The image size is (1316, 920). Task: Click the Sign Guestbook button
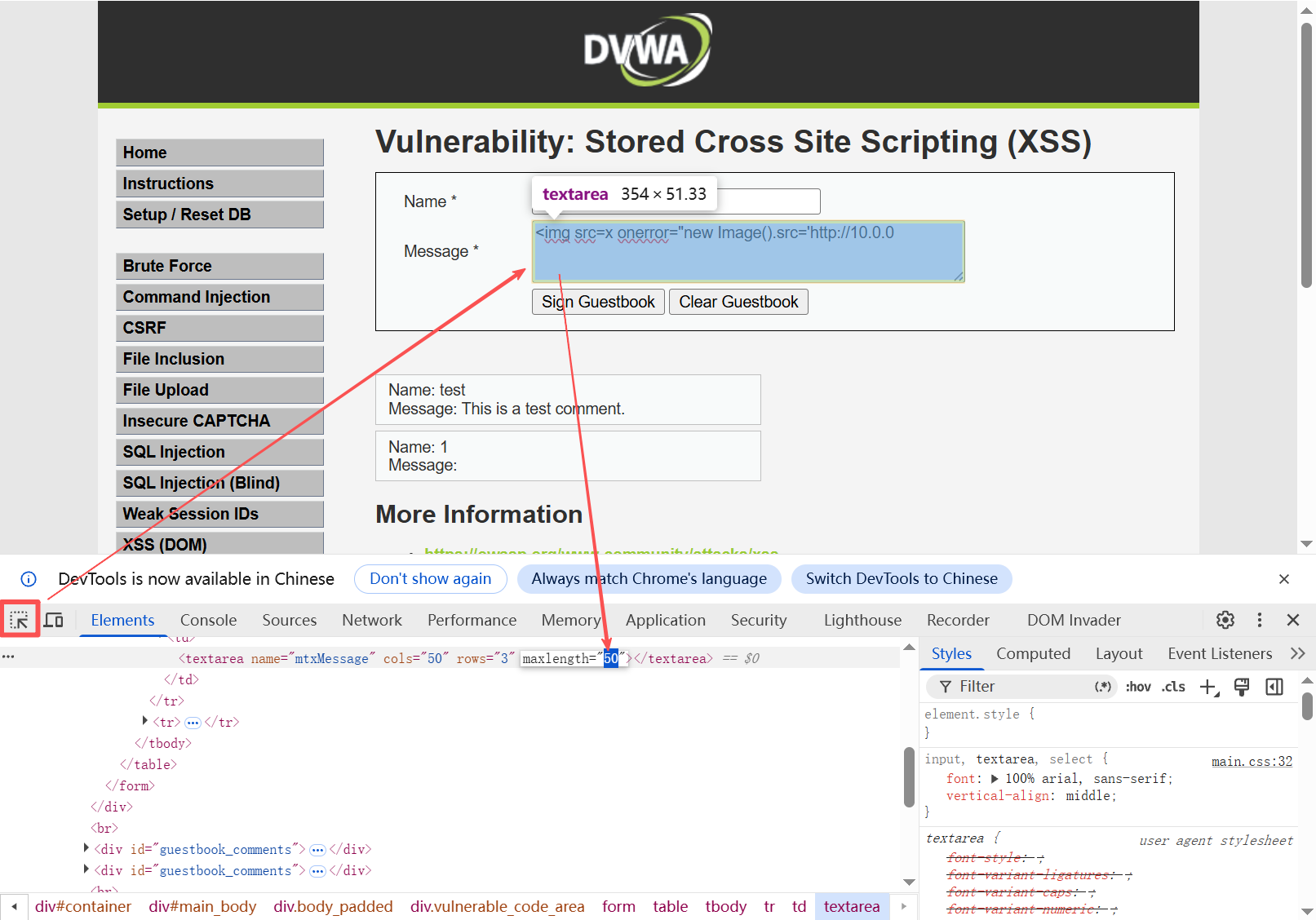pyautogui.click(x=598, y=302)
